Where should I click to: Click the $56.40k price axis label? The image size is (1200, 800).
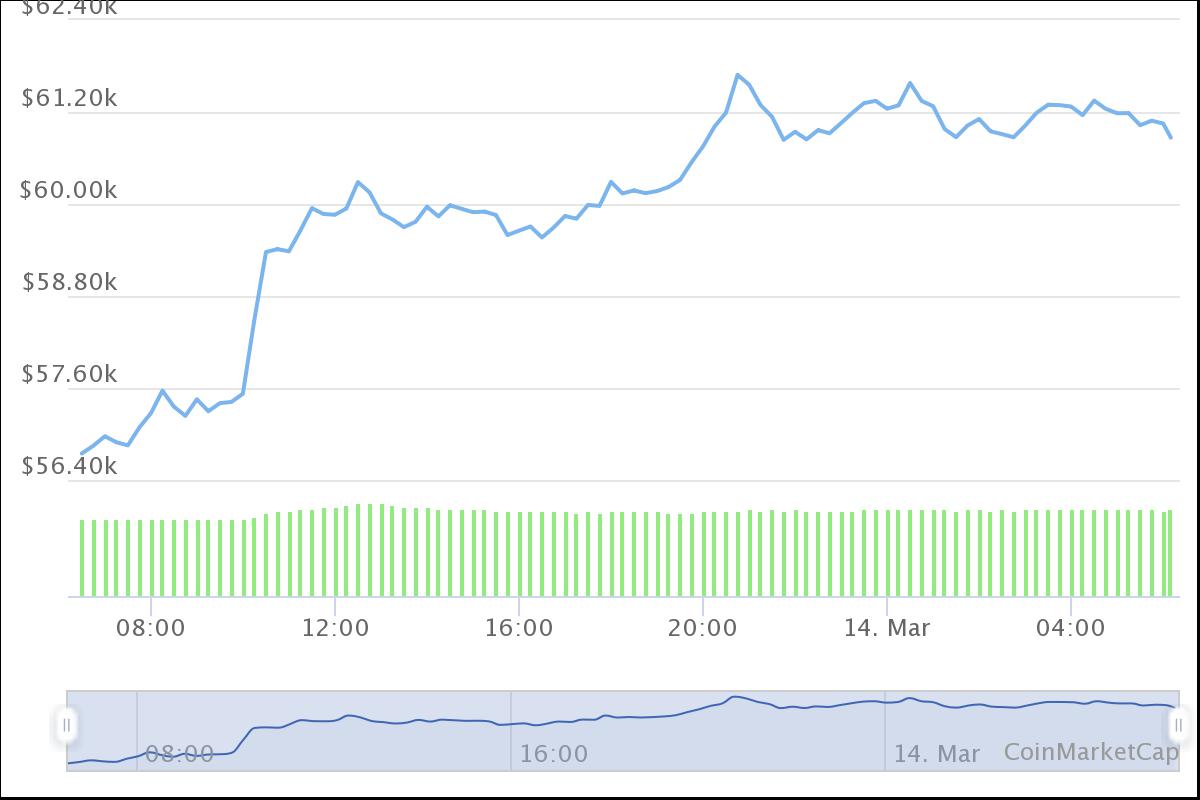(x=70, y=465)
